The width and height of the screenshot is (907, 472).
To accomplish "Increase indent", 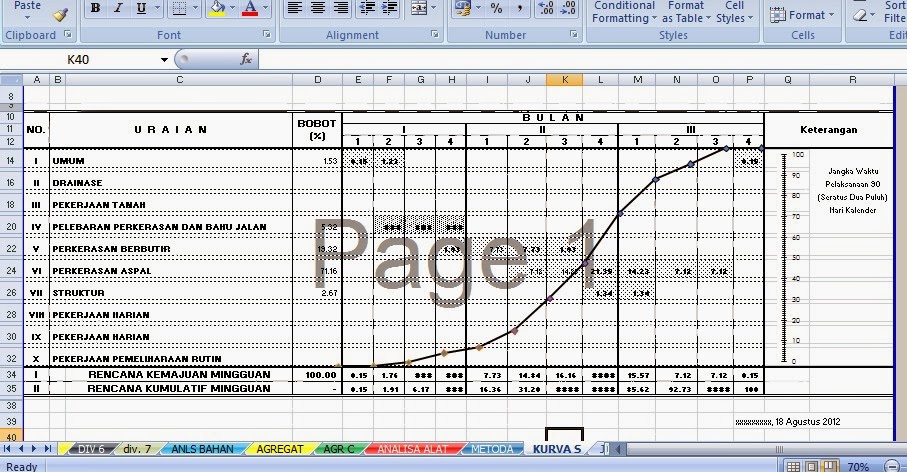I will [390, 8].
